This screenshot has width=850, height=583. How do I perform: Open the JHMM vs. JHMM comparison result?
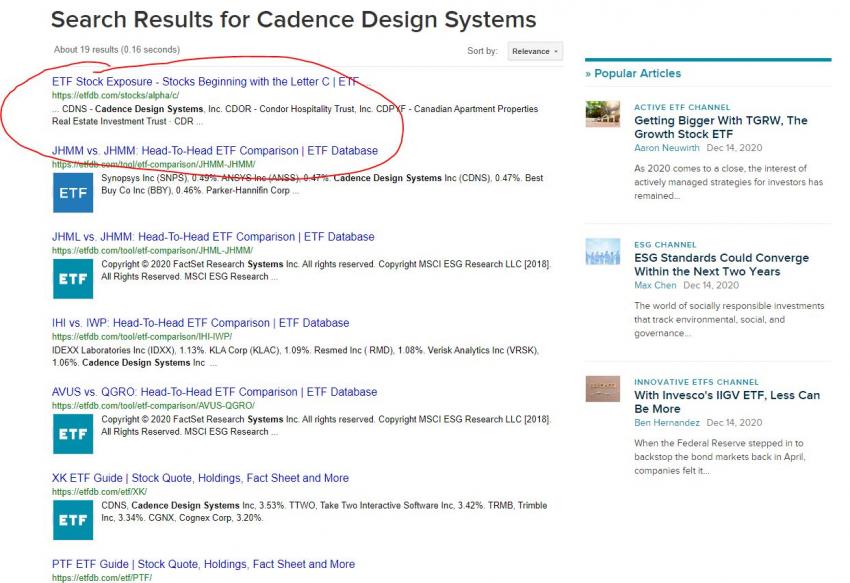click(x=215, y=150)
